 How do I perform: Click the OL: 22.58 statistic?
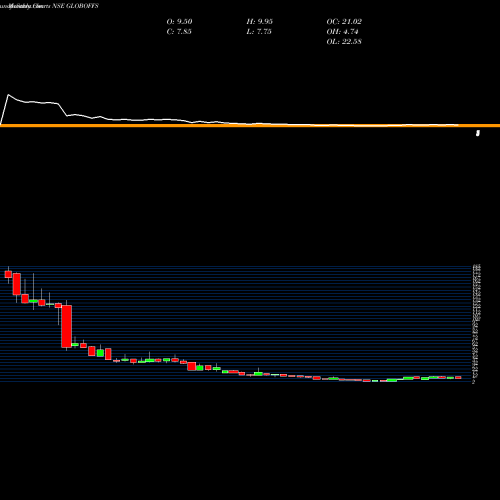tap(344, 42)
